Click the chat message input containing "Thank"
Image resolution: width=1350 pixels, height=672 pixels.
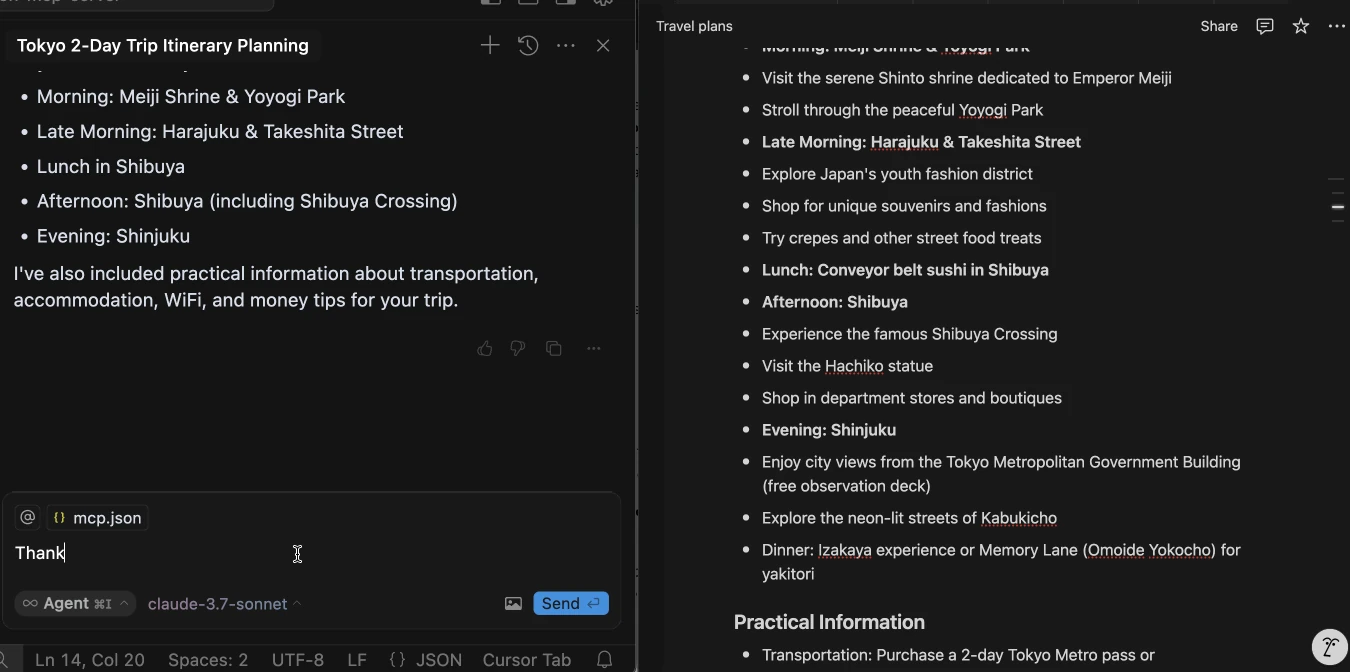[x=310, y=553]
